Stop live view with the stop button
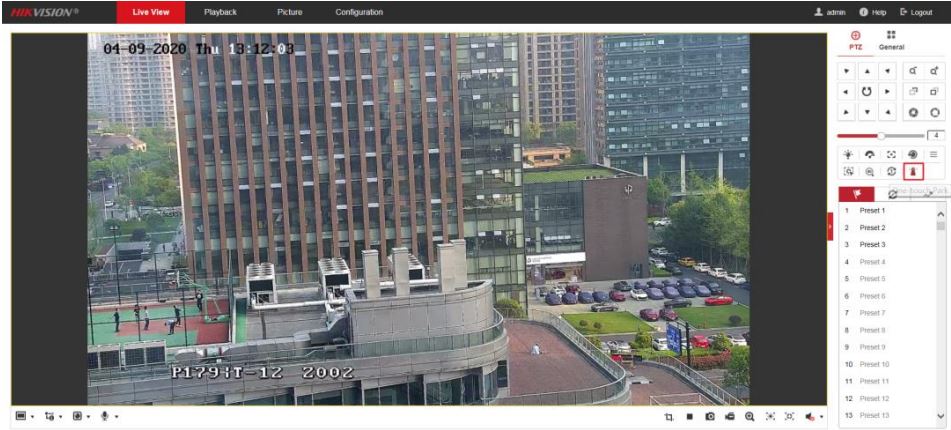951x430 pixels. pyautogui.click(x=690, y=417)
